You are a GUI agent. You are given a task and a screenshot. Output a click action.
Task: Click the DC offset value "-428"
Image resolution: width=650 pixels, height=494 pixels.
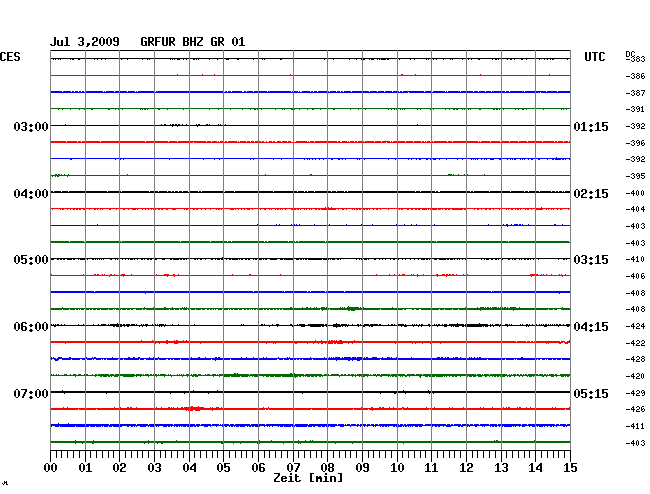pos(635,359)
